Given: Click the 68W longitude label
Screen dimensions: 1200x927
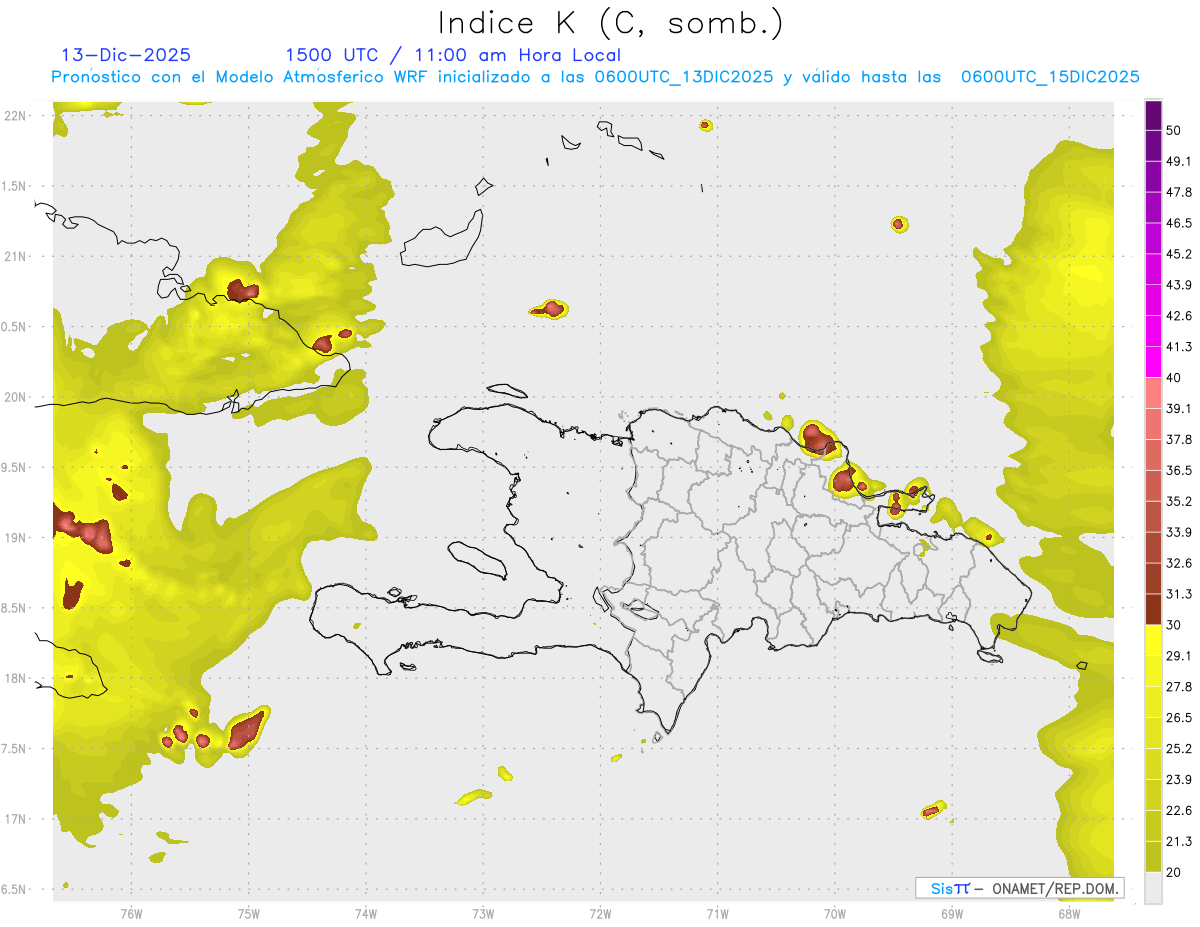Looking at the screenshot, I should coord(1069,913).
